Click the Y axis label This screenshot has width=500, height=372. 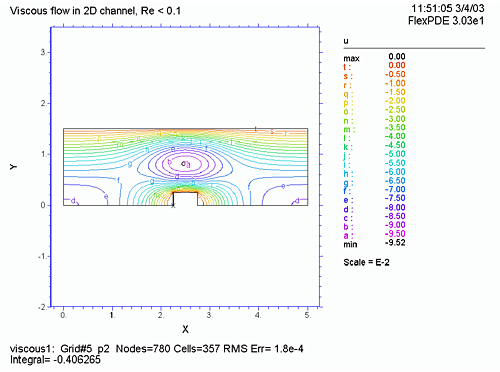(13, 167)
